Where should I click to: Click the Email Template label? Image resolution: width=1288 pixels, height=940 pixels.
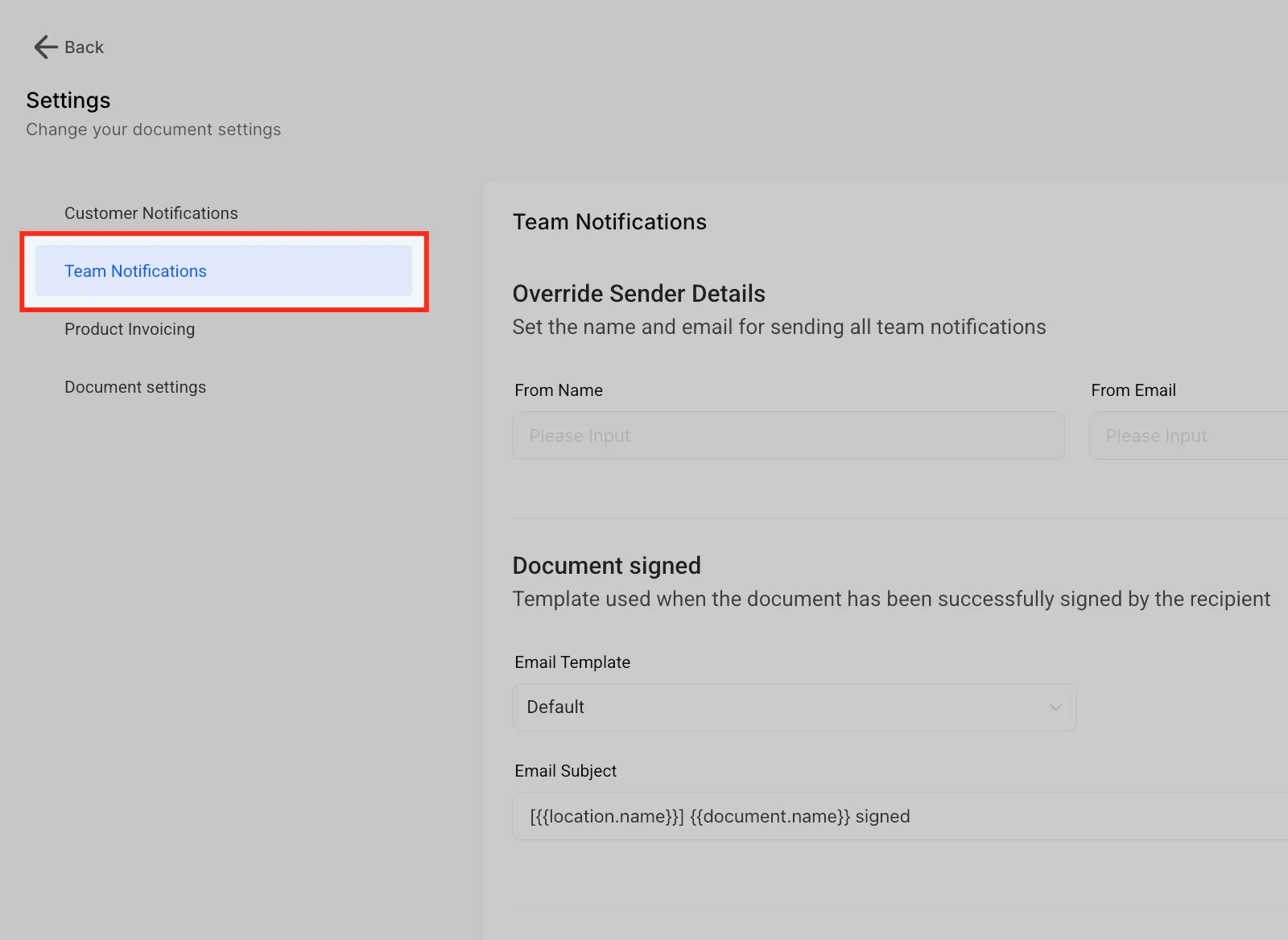pos(572,662)
